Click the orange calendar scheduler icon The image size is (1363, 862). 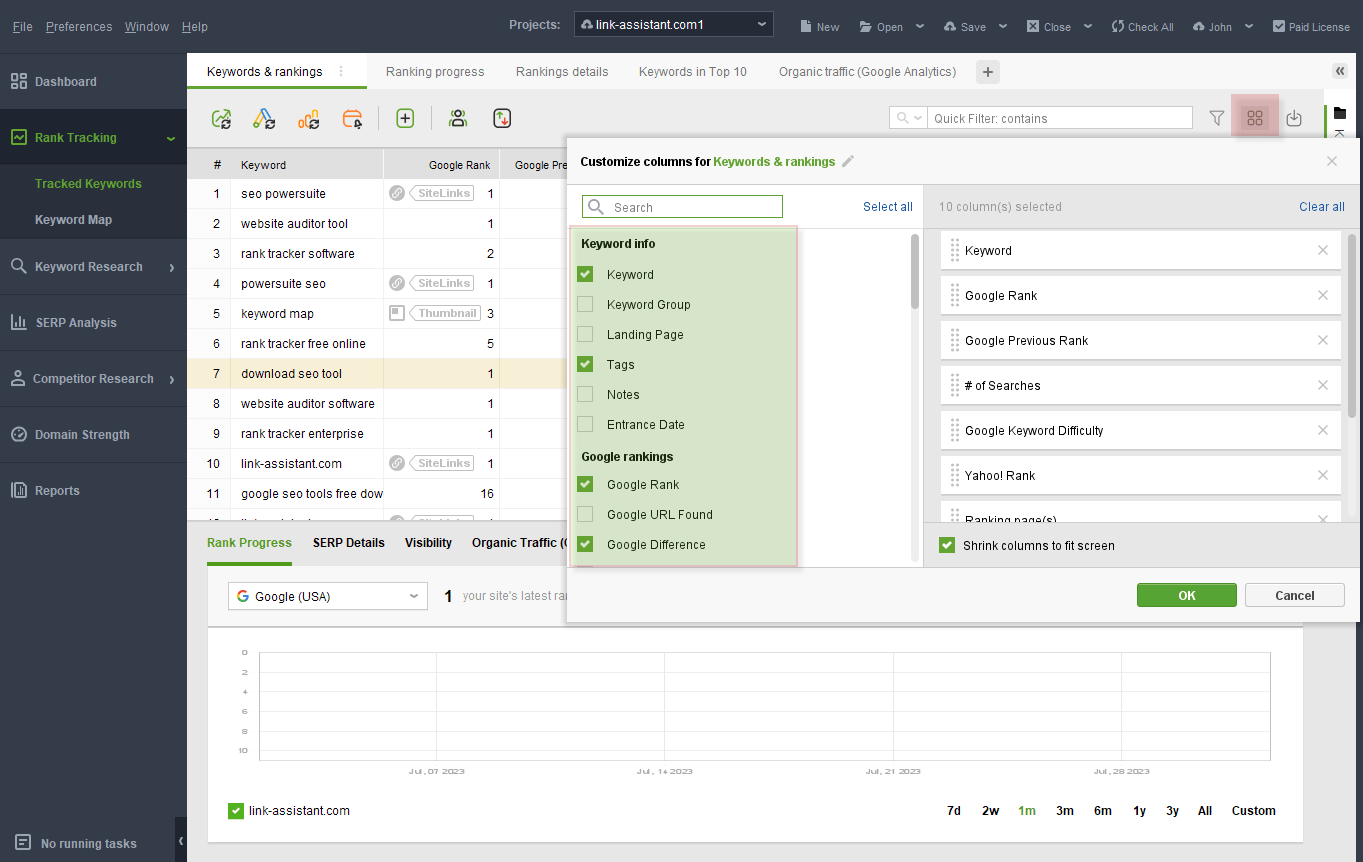[x=353, y=119]
